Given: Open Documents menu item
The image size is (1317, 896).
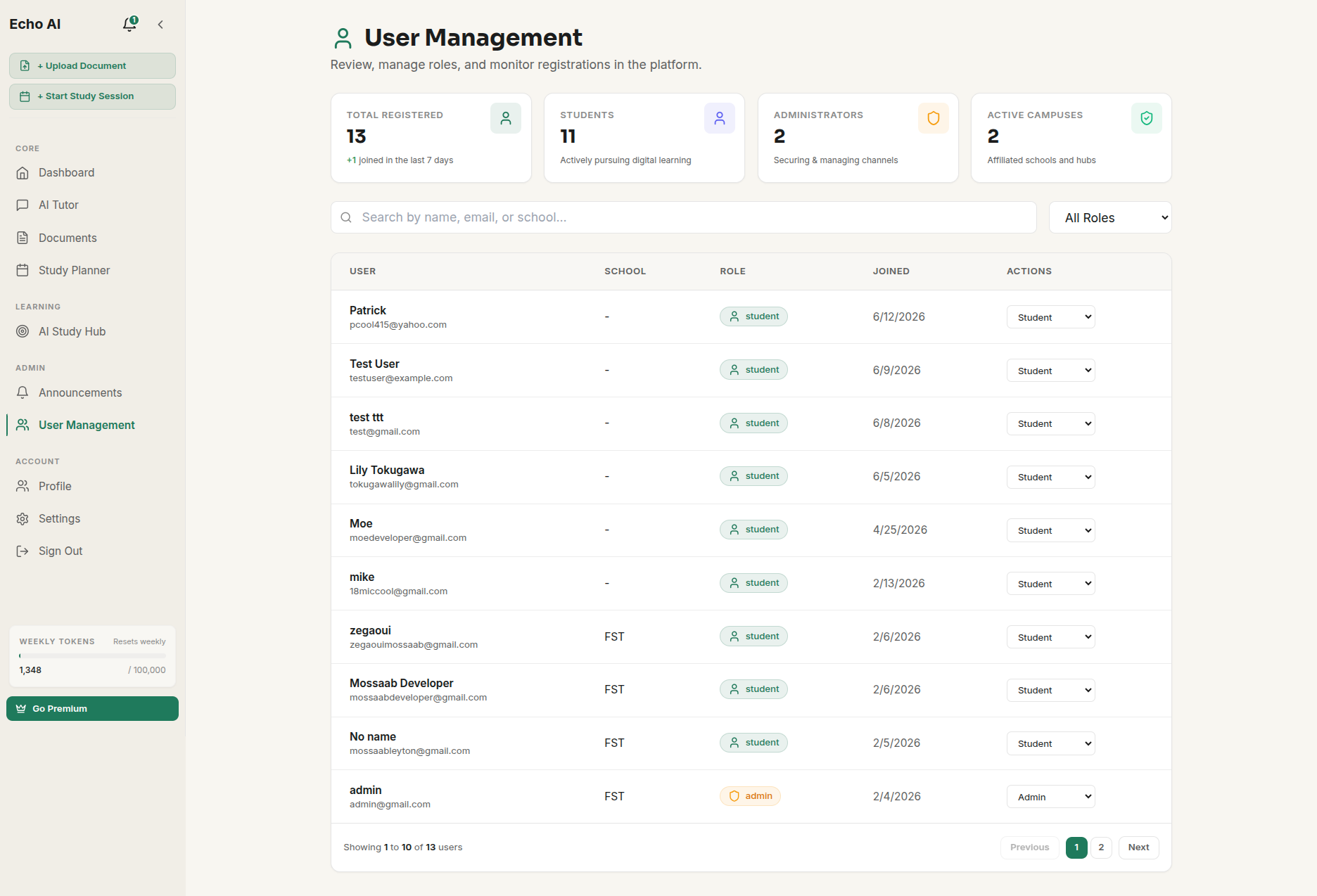Looking at the screenshot, I should 92,238.
